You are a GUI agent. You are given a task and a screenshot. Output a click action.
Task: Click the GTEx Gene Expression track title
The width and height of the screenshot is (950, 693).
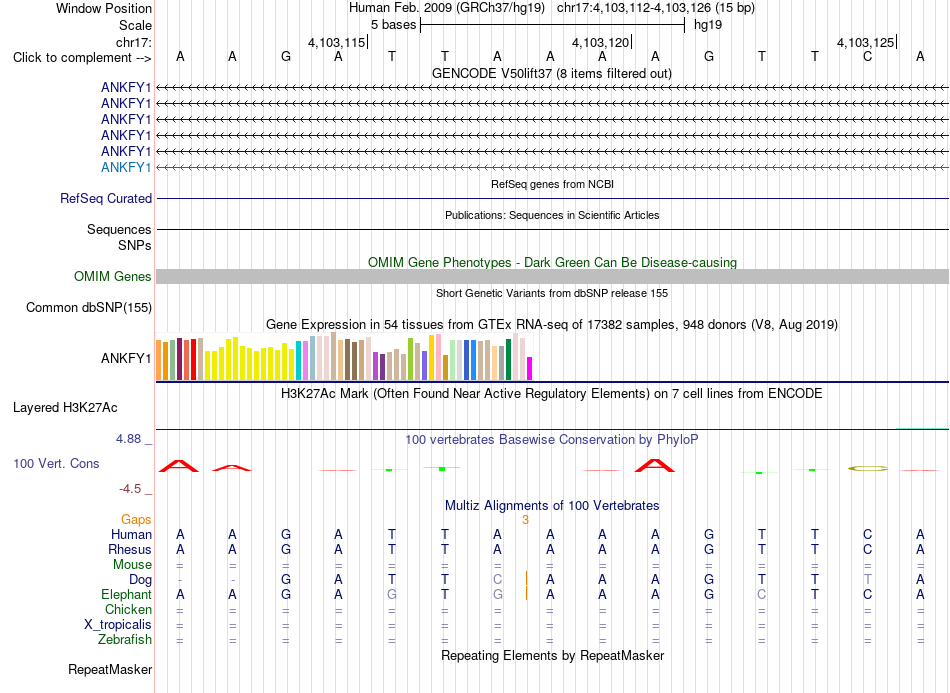552,325
